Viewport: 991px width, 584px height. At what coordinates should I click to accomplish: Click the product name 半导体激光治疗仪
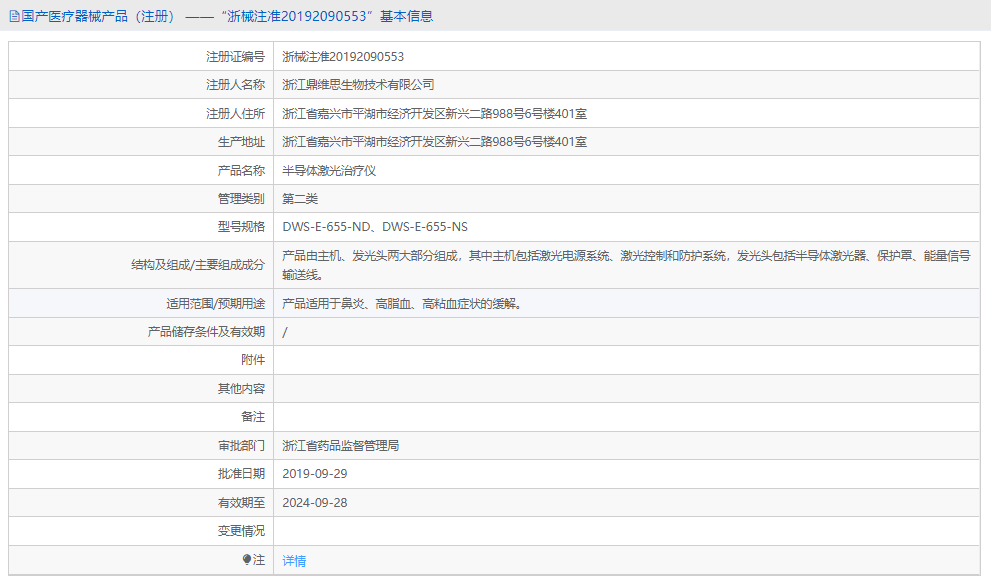tap(327, 170)
